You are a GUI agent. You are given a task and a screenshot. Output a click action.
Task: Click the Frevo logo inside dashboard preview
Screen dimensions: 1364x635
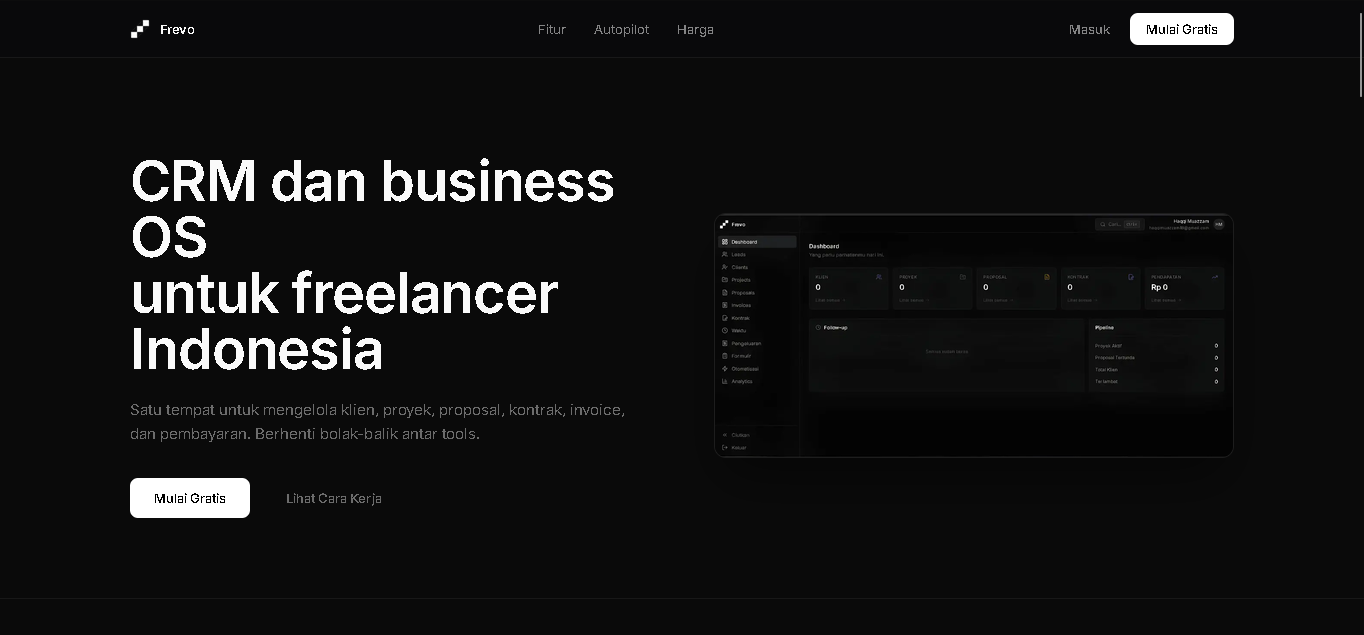(x=724, y=224)
